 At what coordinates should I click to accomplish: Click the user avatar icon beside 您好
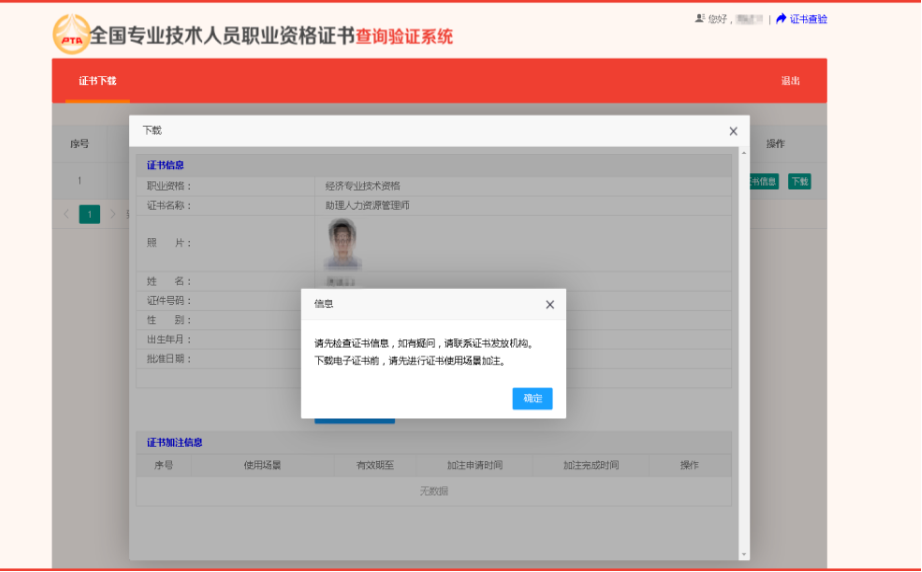click(700, 18)
